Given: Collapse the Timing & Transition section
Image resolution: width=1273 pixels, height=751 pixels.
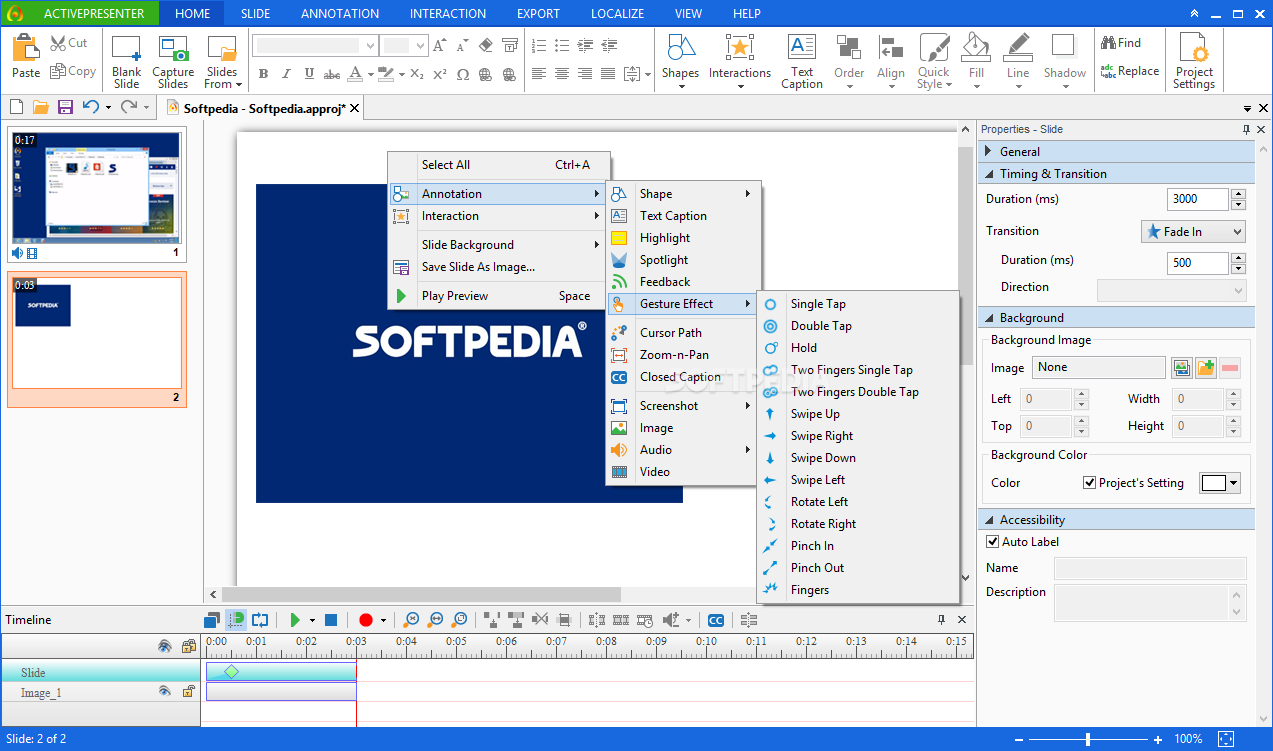Looking at the screenshot, I should (x=989, y=174).
